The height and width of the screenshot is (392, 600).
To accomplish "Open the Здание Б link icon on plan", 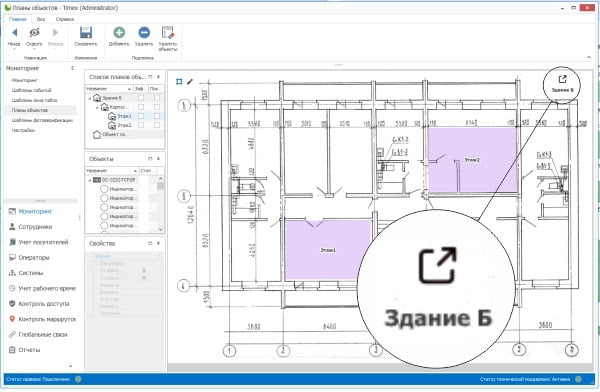I will 562,79.
